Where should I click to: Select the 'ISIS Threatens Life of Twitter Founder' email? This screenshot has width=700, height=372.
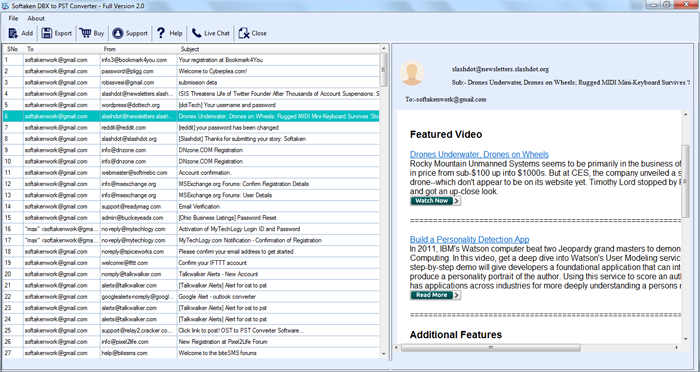pyautogui.click(x=191, y=94)
